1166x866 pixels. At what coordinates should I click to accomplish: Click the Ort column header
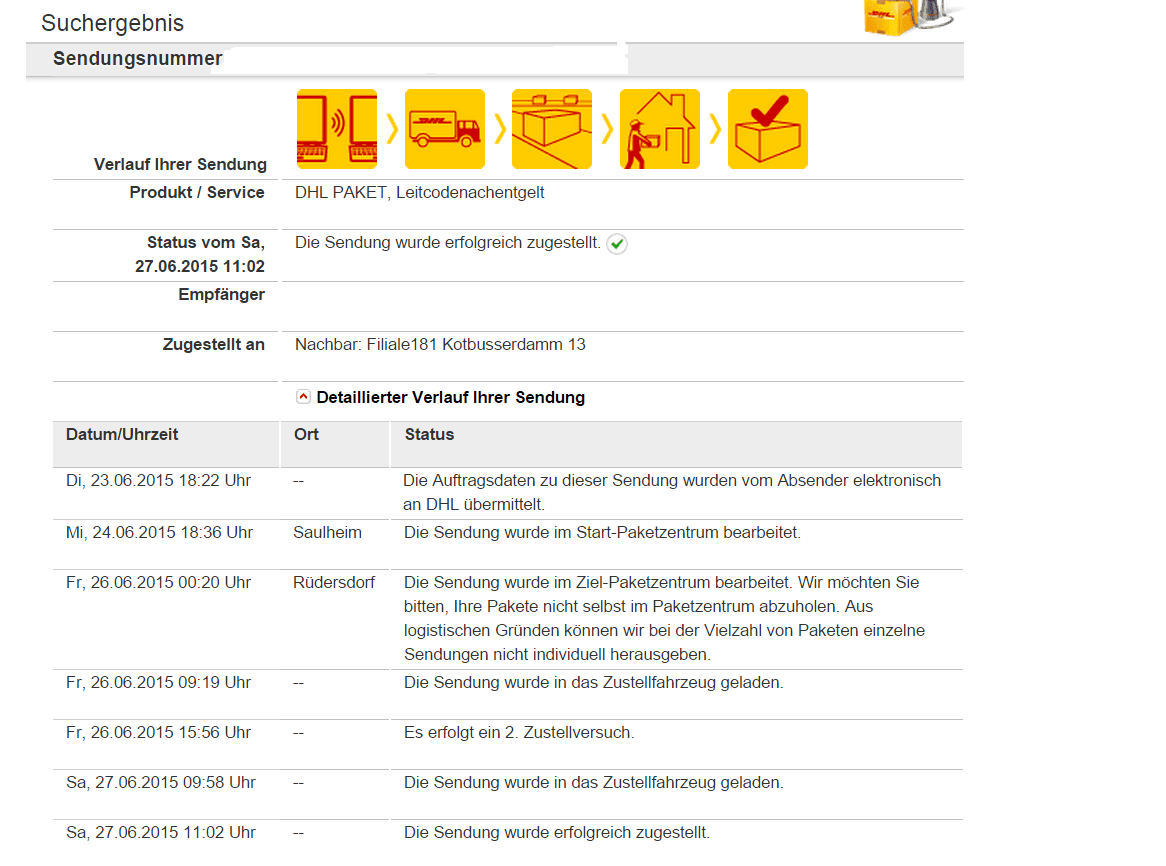click(x=306, y=434)
